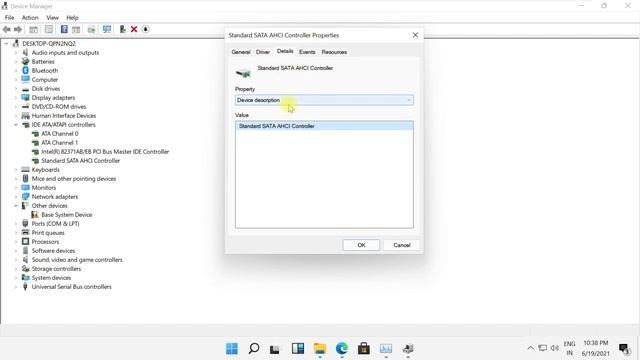Select System devices in the tree

[x=51, y=278]
